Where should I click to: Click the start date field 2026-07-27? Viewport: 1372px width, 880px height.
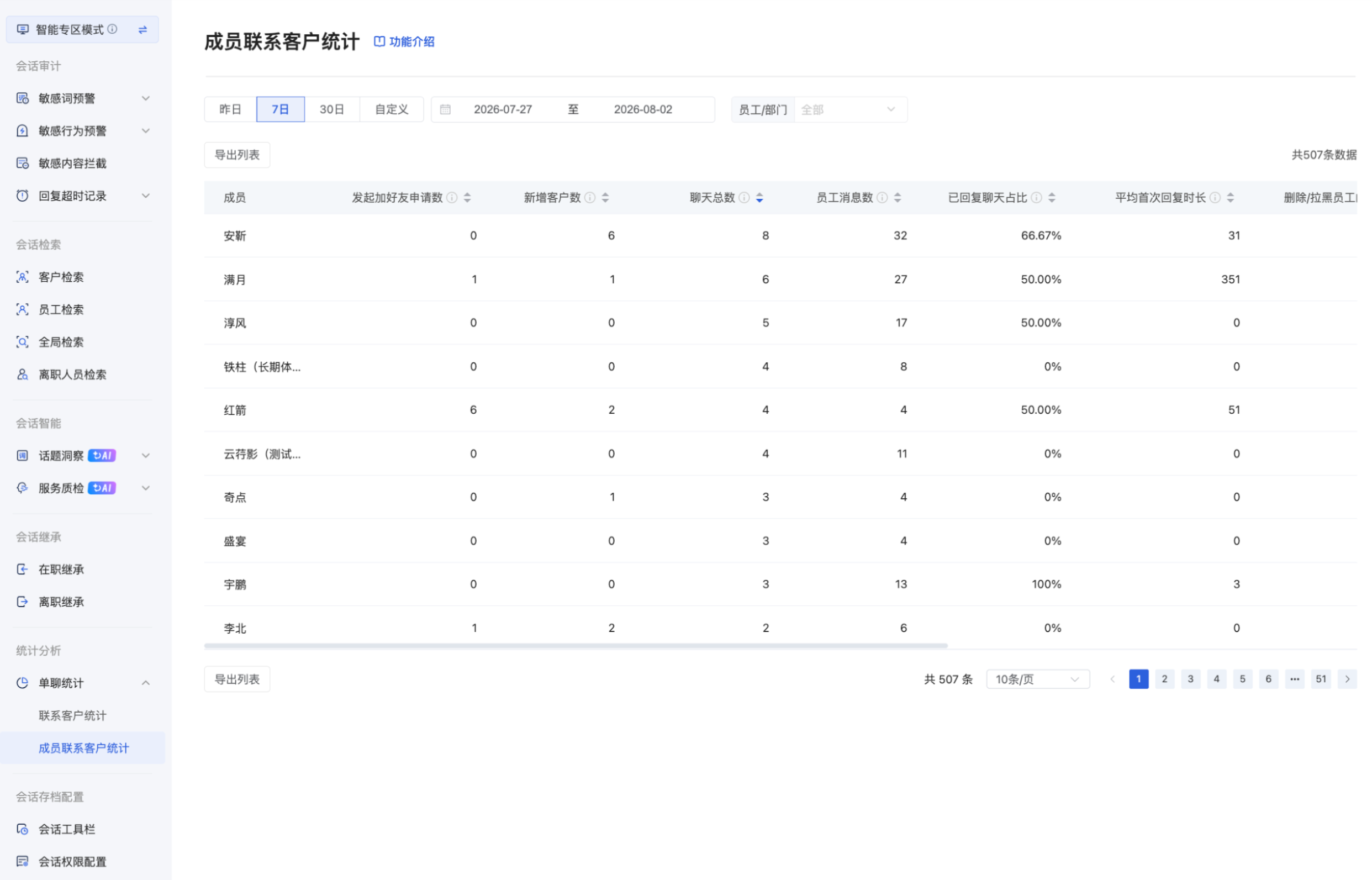[x=503, y=110]
